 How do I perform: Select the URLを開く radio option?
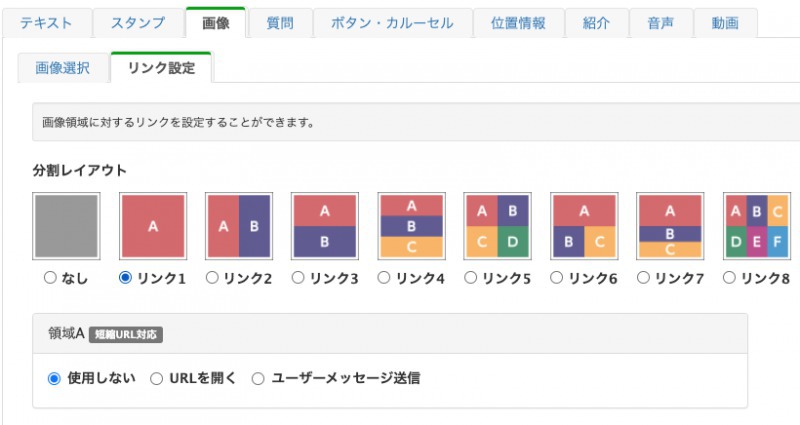point(157,379)
